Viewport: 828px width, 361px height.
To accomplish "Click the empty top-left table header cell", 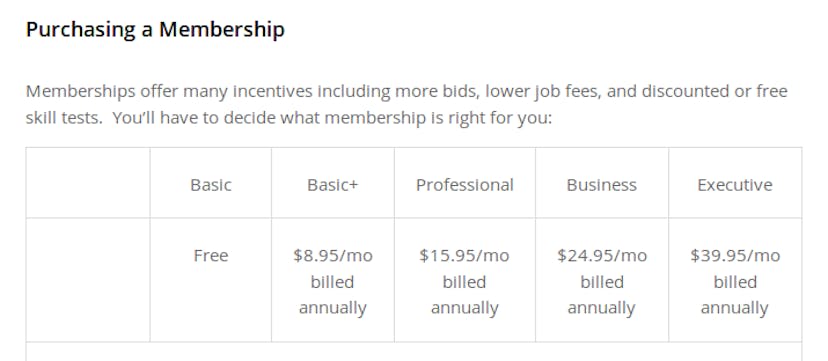I will tap(88, 183).
